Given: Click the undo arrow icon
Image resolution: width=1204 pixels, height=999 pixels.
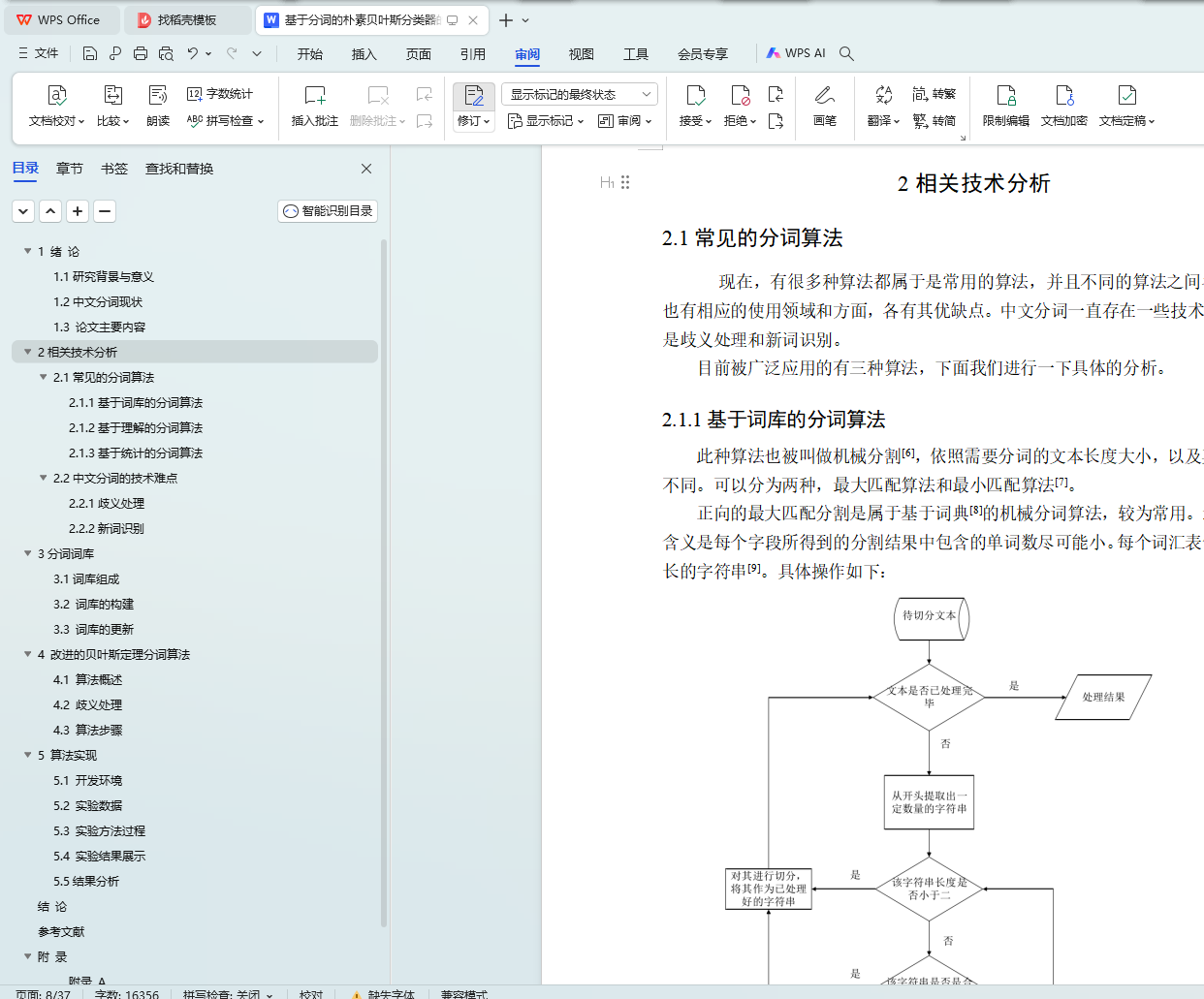Looking at the screenshot, I should [x=193, y=53].
